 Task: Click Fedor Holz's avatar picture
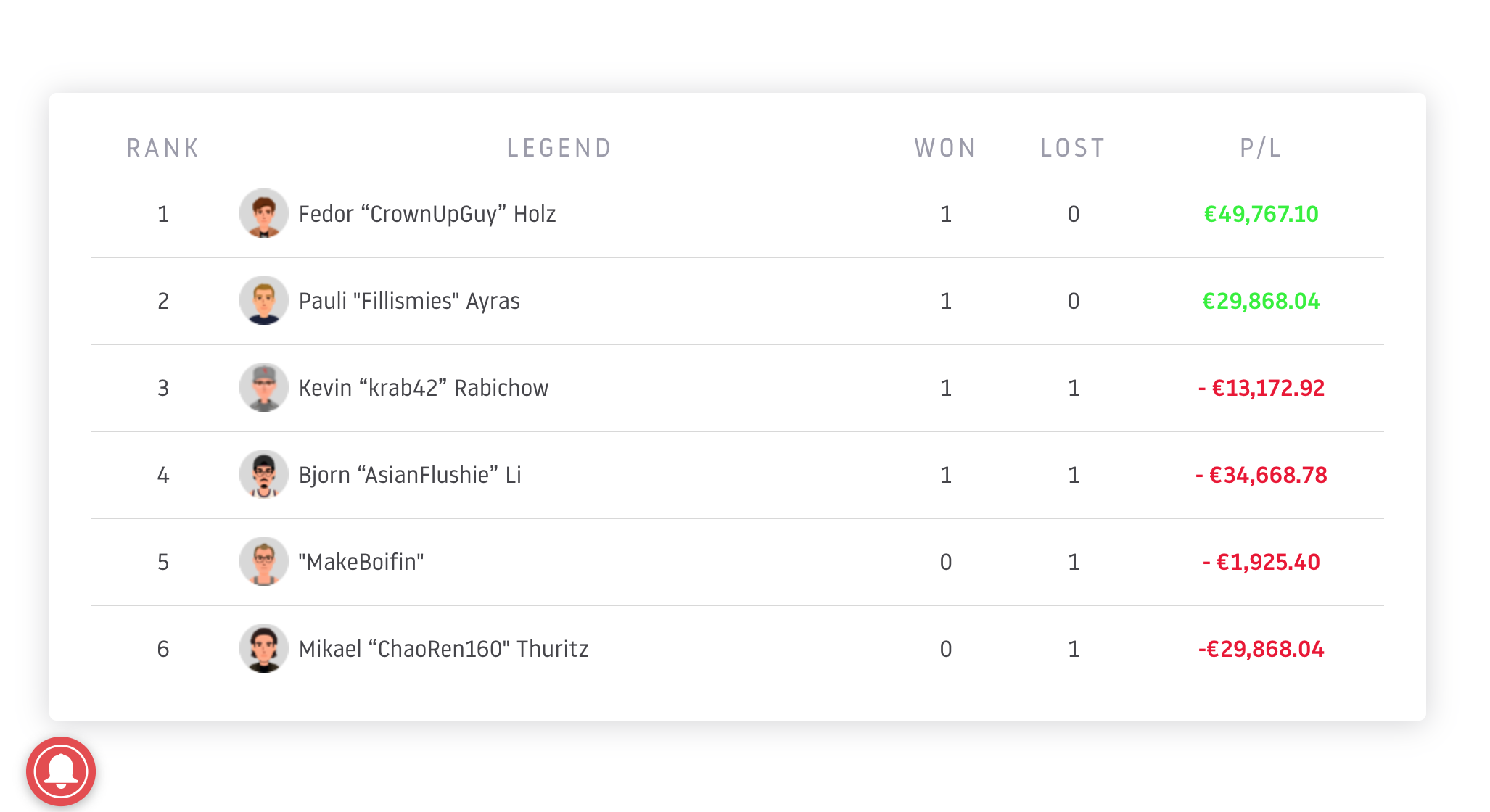(264, 213)
